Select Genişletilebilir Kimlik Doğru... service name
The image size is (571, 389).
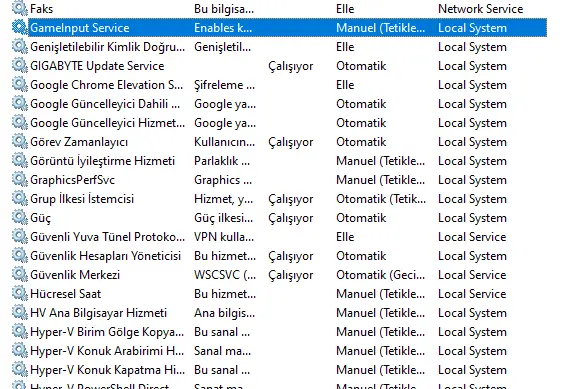[107, 47]
